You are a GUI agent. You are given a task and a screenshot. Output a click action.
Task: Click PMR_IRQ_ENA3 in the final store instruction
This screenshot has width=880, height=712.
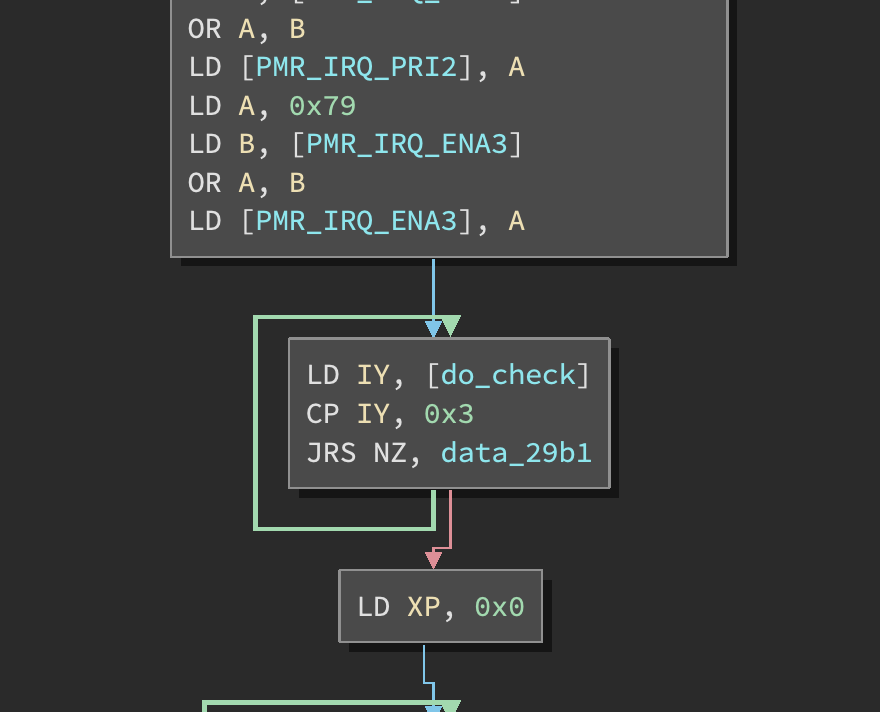coord(356,221)
